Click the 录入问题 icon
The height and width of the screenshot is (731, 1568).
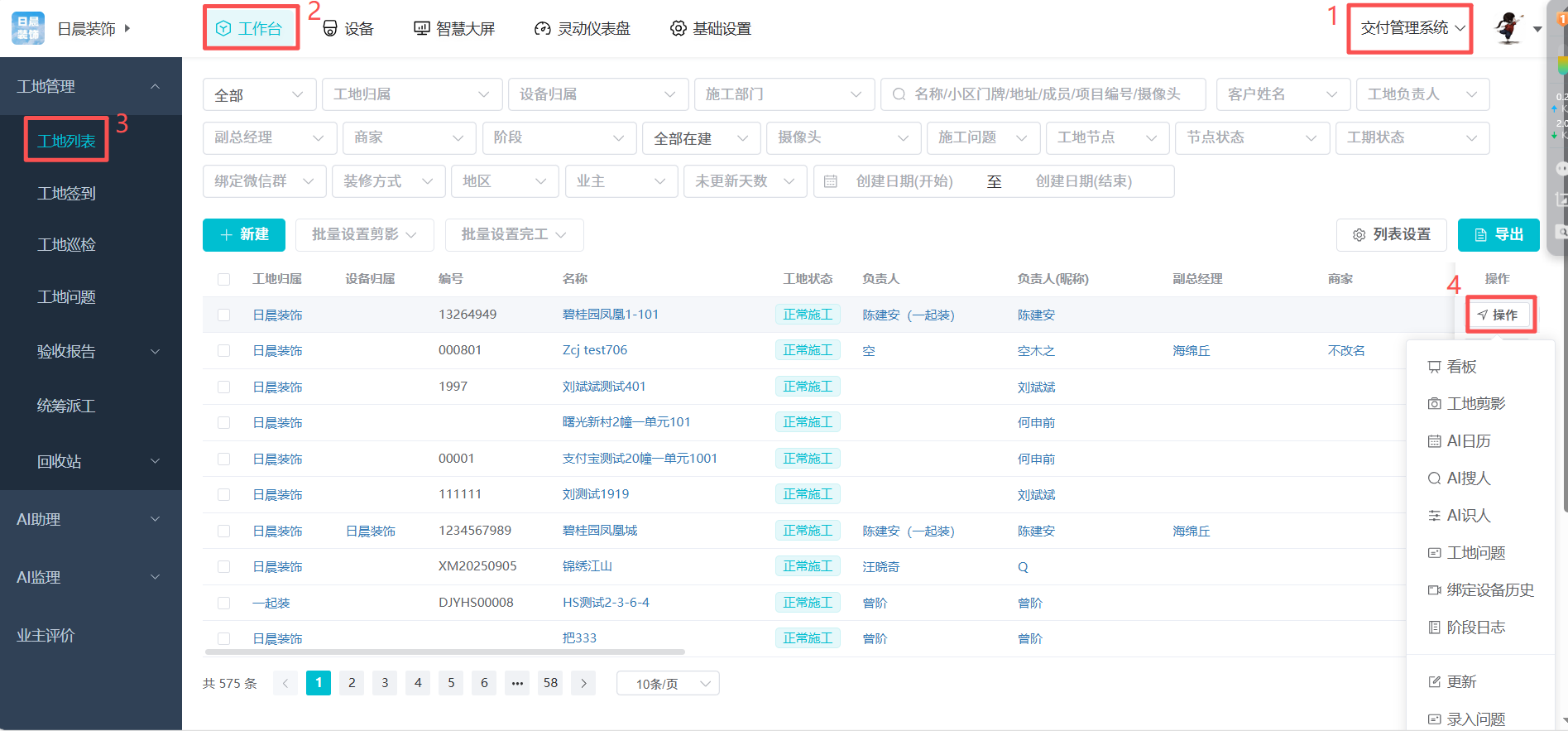pos(1434,719)
